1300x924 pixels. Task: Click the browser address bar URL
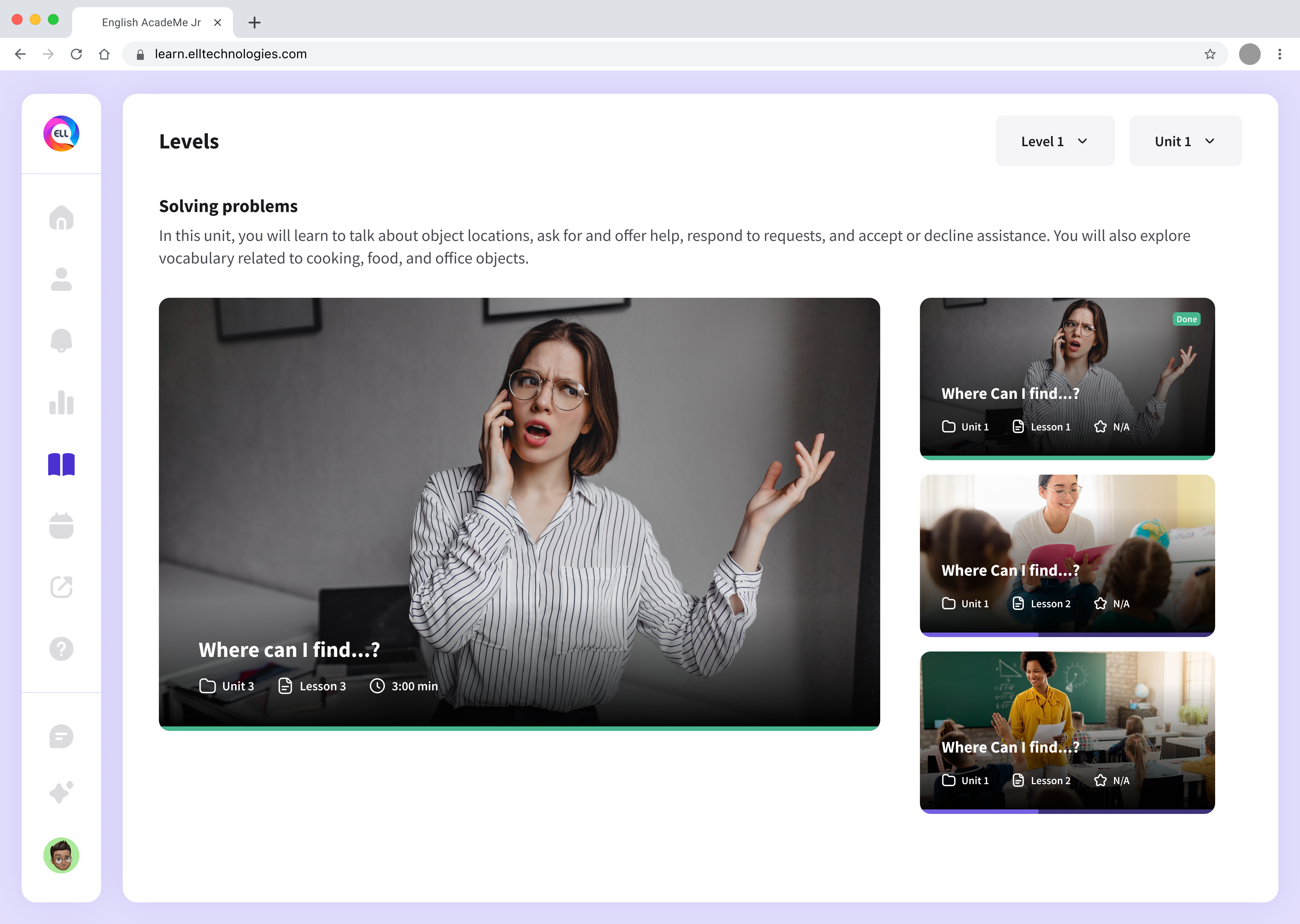pyautogui.click(x=230, y=54)
